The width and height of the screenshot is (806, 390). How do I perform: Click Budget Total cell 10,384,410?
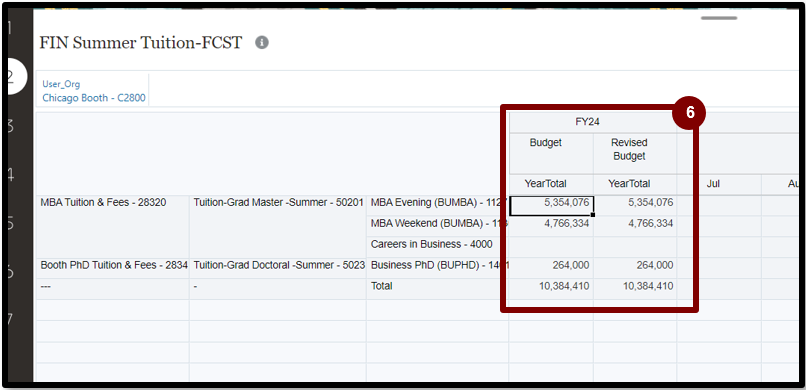pos(552,289)
